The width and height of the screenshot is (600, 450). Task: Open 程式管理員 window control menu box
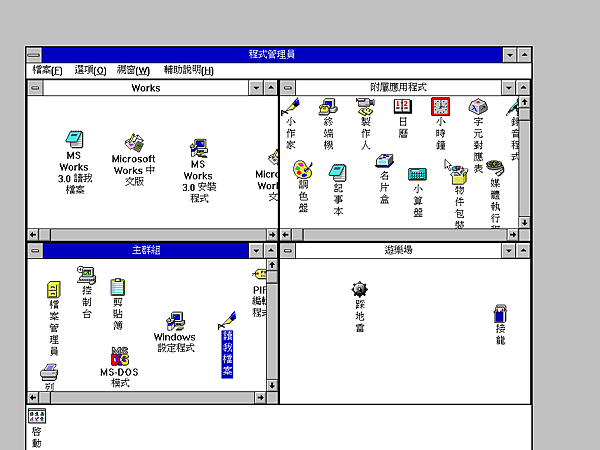tap(34, 55)
